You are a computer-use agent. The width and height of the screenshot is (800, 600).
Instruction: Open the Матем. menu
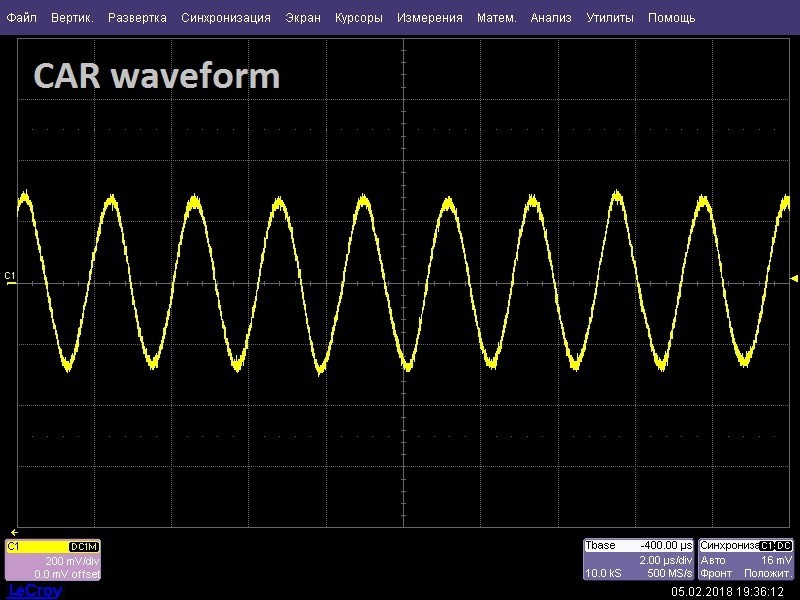click(496, 18)
